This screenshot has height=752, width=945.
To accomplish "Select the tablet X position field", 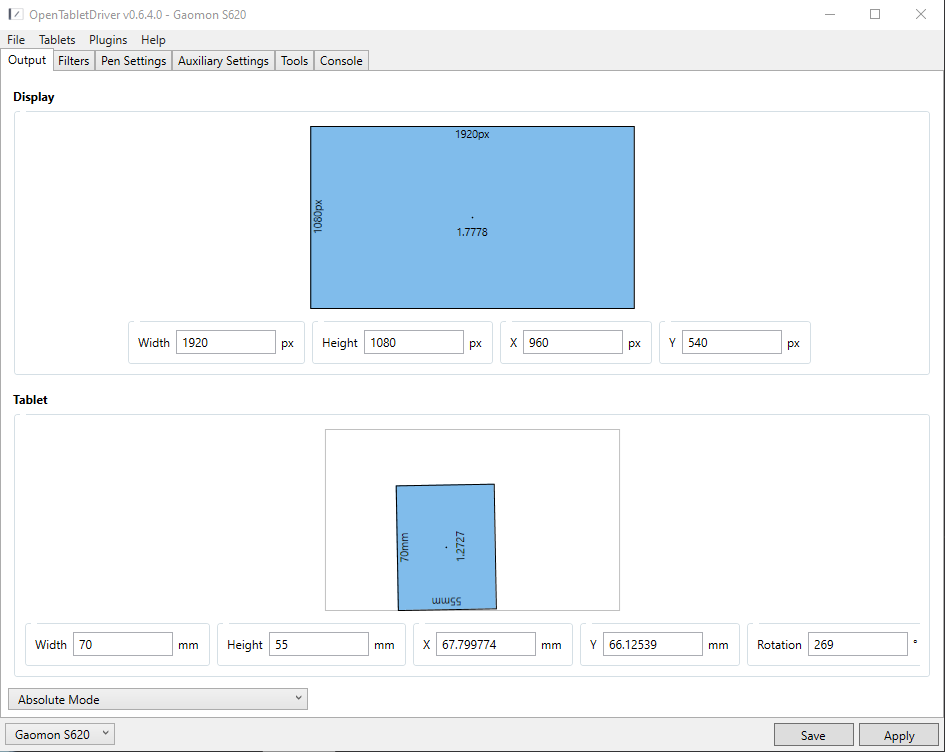I will 485,645.
